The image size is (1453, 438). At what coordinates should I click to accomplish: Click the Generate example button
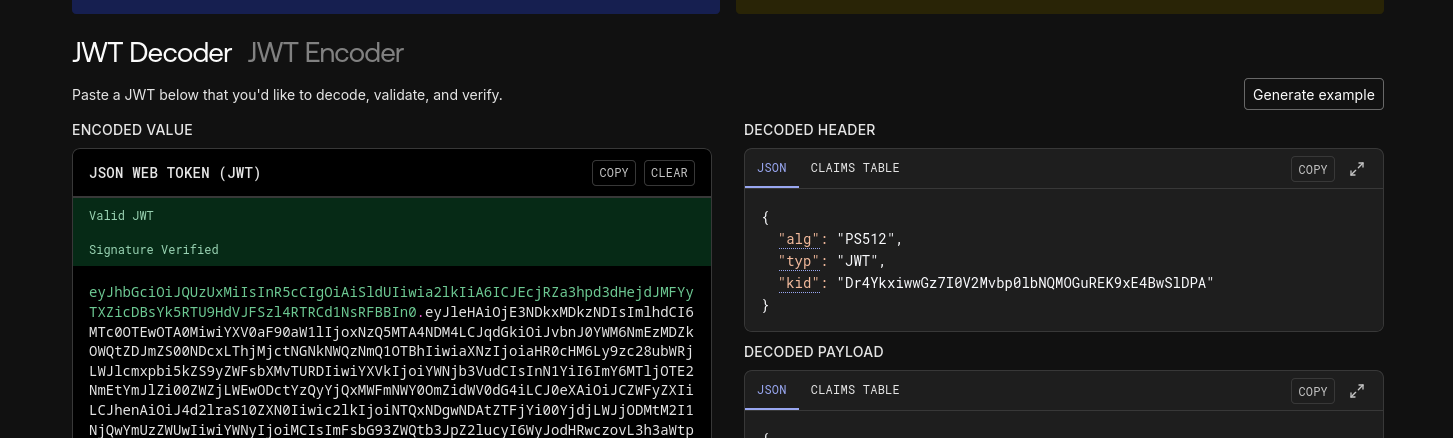click(1314, 94)
